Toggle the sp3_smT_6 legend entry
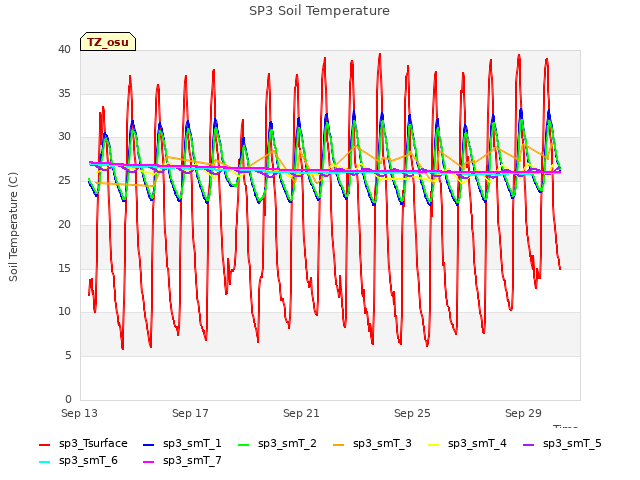This screenshot has width=640, height=480. pos(78,461)
